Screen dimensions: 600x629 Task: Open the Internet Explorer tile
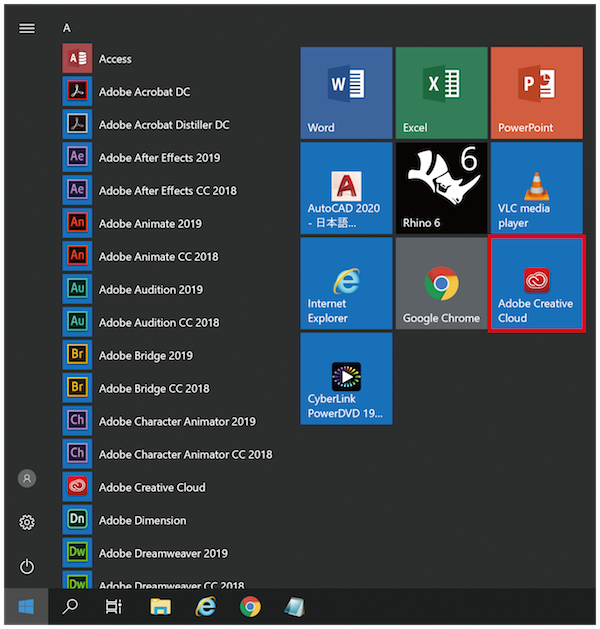tap(346, 283)
